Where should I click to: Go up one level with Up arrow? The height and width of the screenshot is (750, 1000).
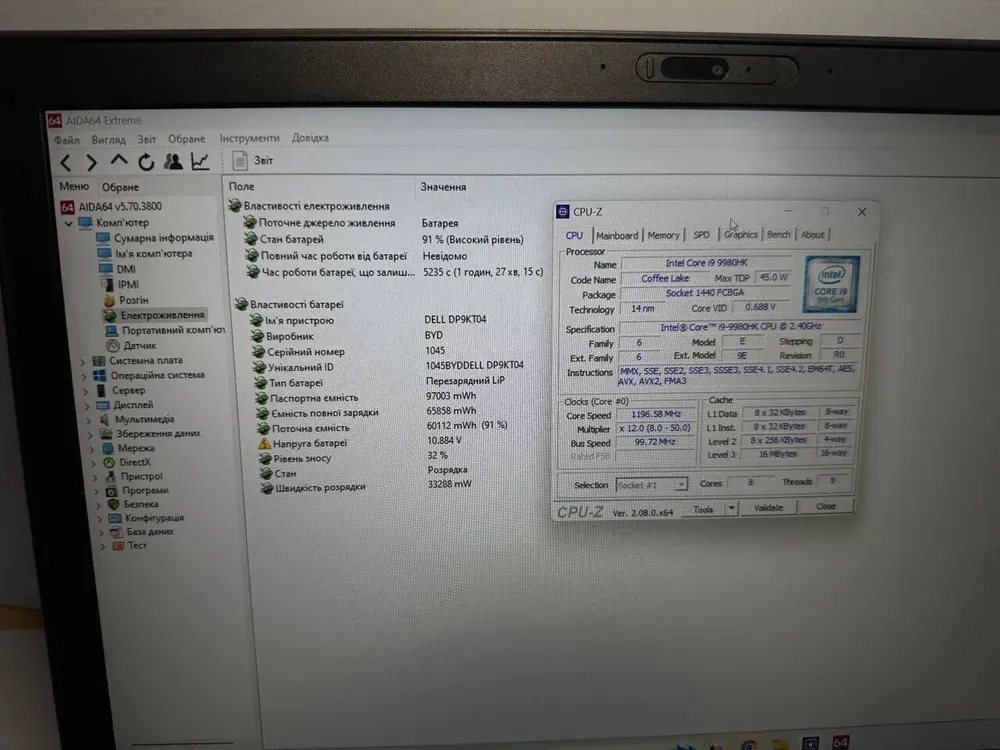tap(119, 161)
